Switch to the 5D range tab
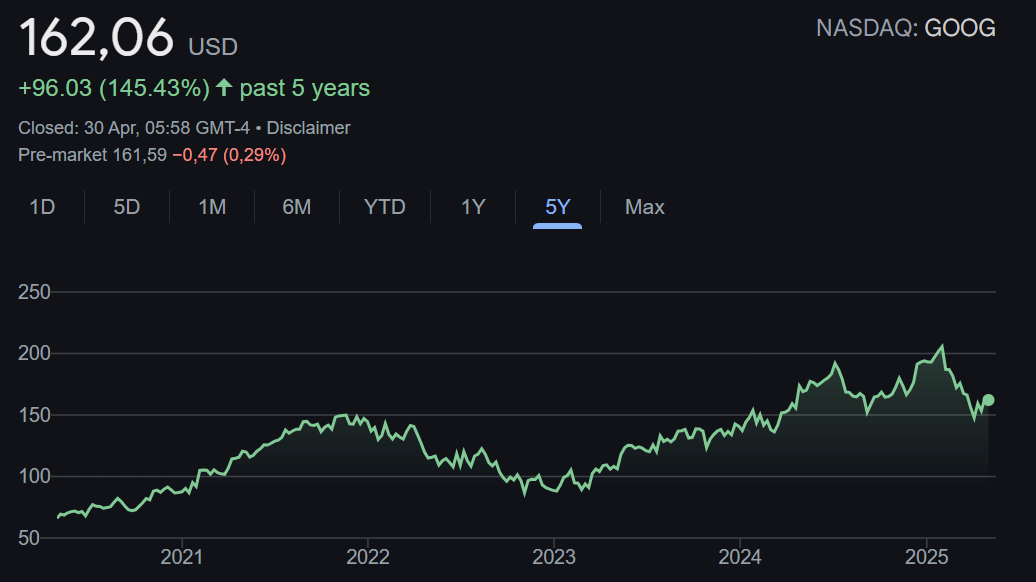 [x=127, y=207]
